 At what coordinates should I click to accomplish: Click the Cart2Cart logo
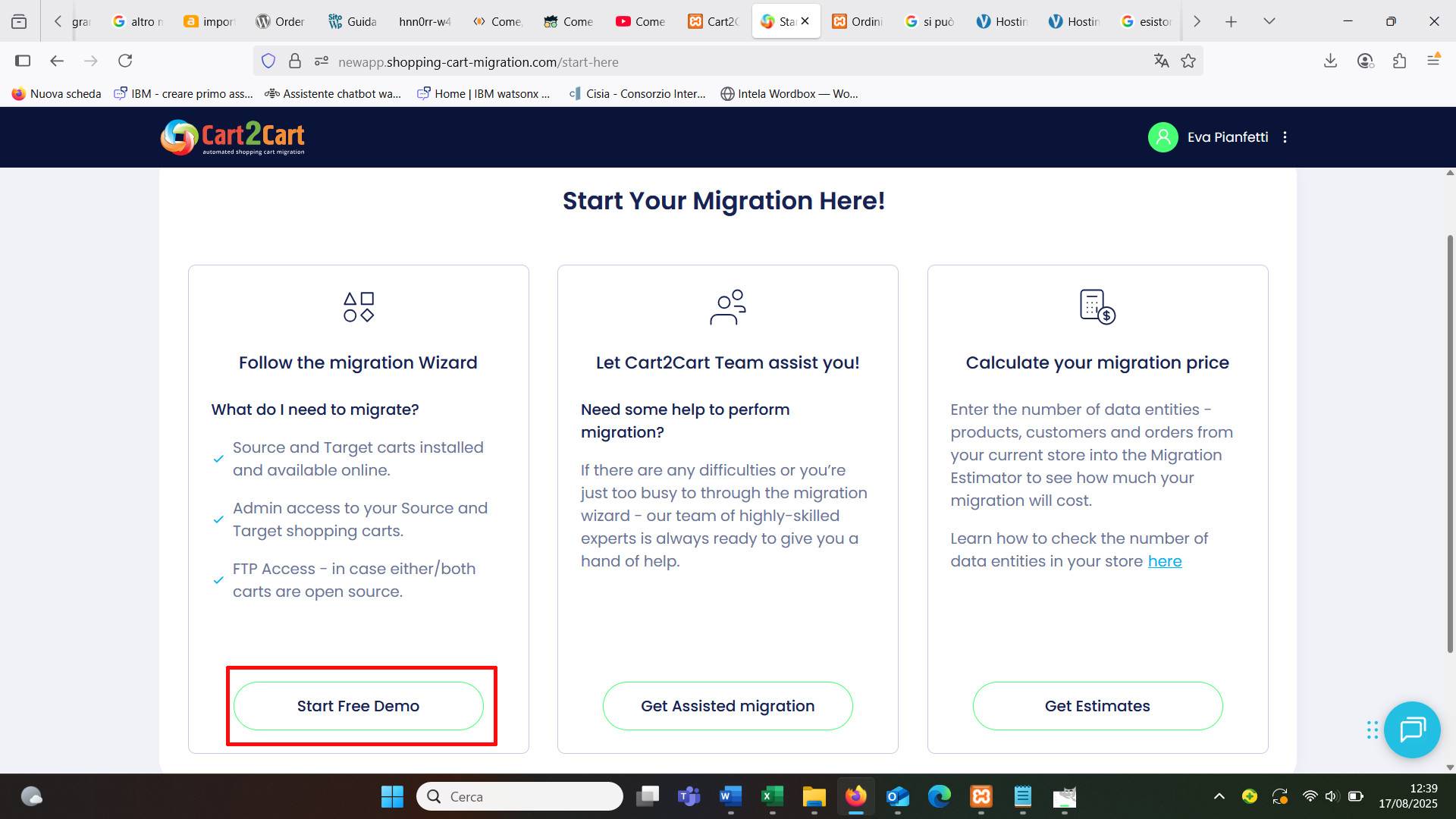point(233,137)
